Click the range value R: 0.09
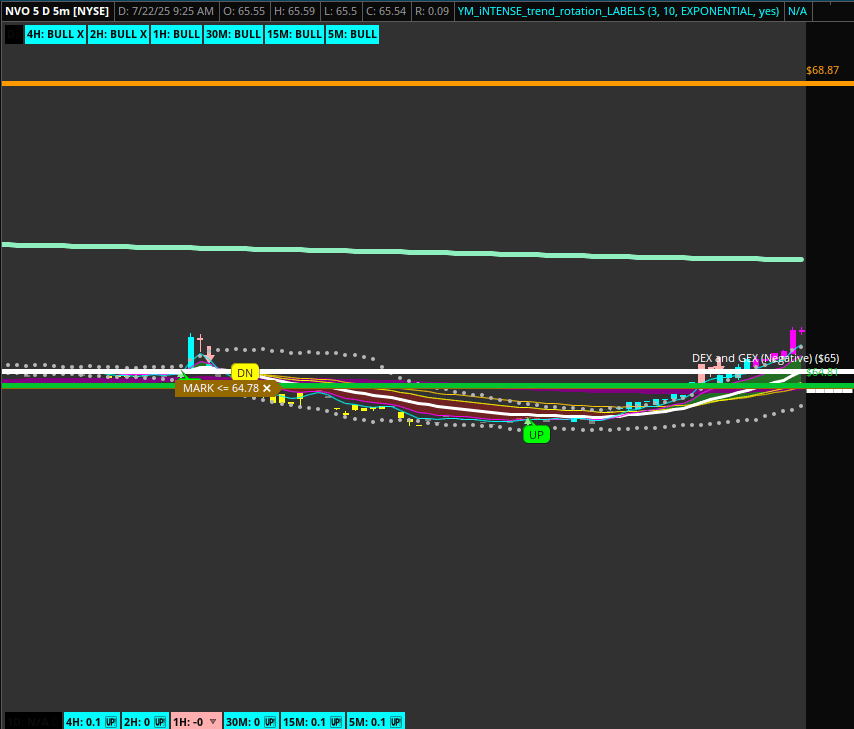Viewport: 854px width, 729px height. point(432,11)
